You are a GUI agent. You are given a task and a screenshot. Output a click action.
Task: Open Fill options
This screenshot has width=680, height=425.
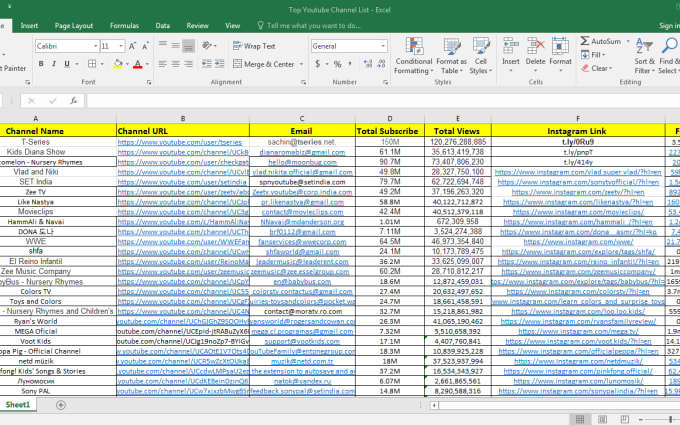point(593,55)
